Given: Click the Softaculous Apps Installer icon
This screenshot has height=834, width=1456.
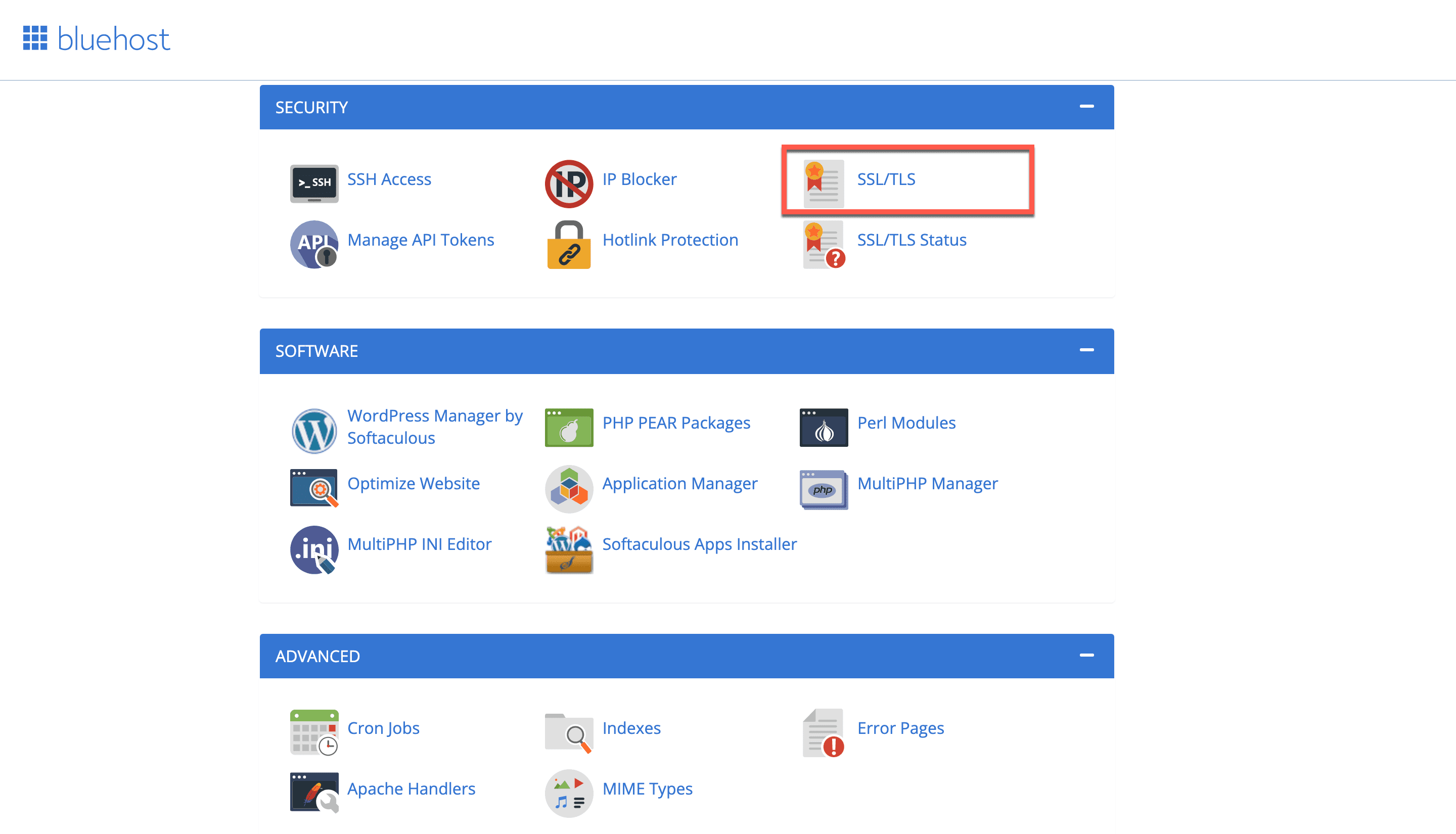Looking at the screenshot, I should pyautogui.click(x=568, y=549).
